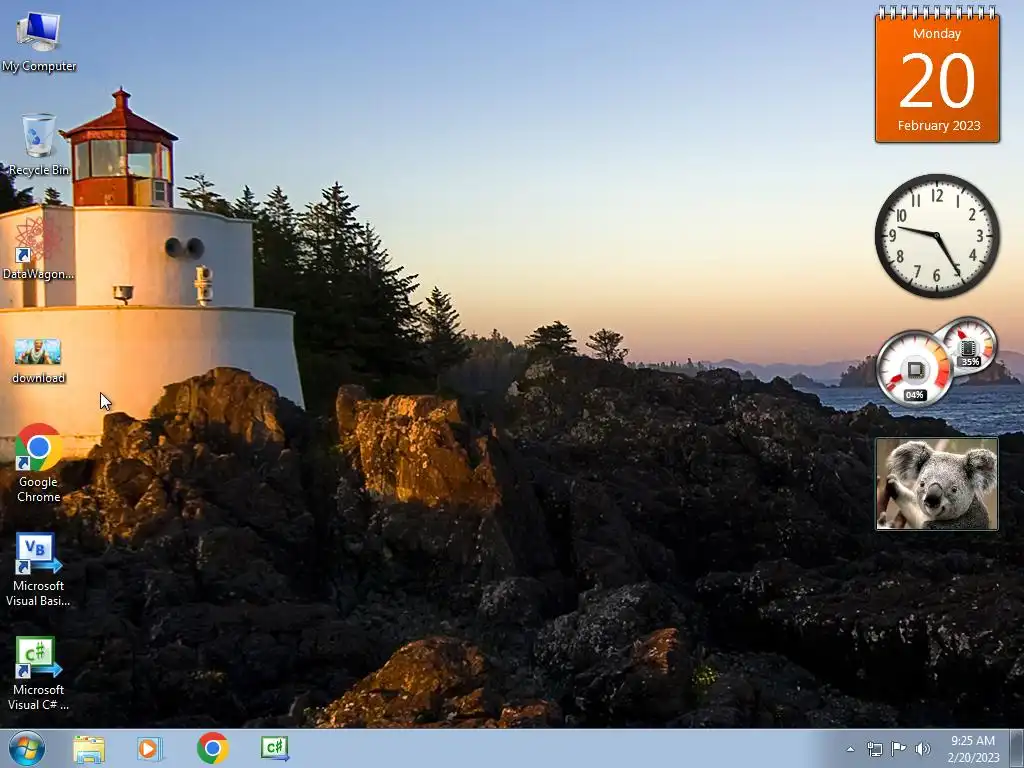This screenshot has height=768, width=1024.
Task: Click the memory meter dial showing 35%
Action: pos(969,344)
